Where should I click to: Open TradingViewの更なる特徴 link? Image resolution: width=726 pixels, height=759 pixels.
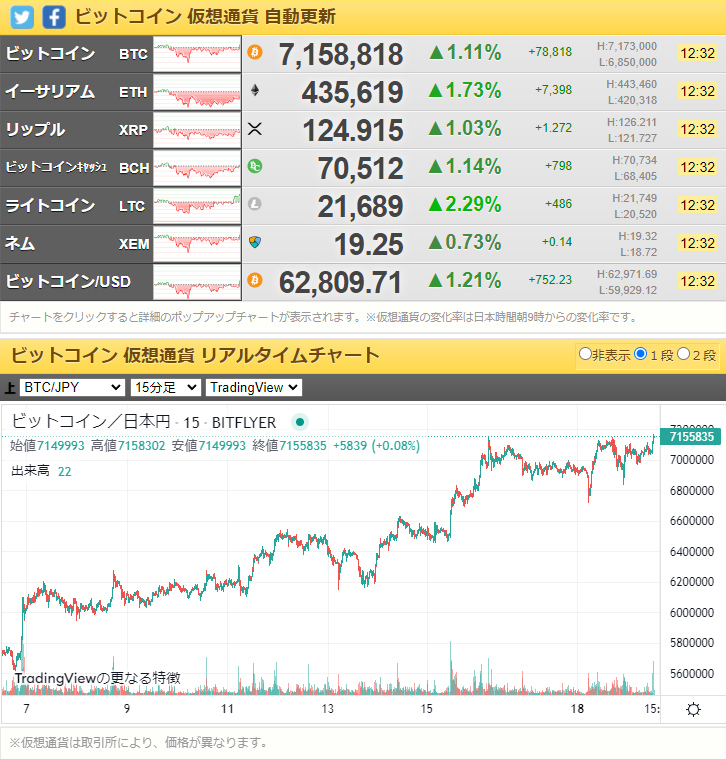[97, 677]
